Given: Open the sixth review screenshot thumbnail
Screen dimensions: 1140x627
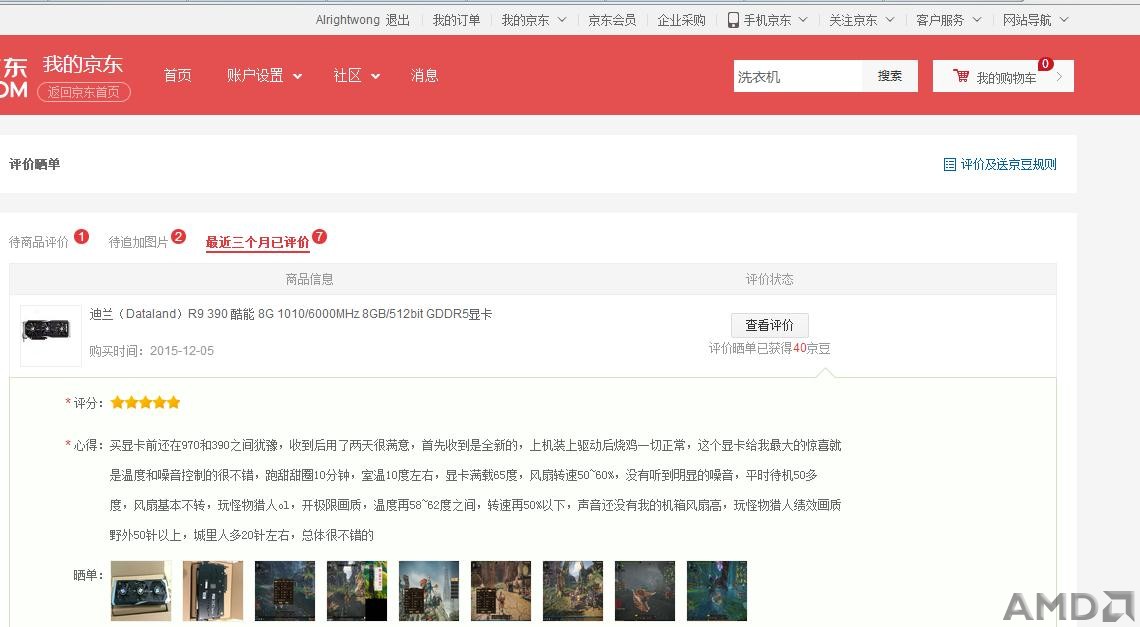Looking at the screenshot, I should pos(501,591).
